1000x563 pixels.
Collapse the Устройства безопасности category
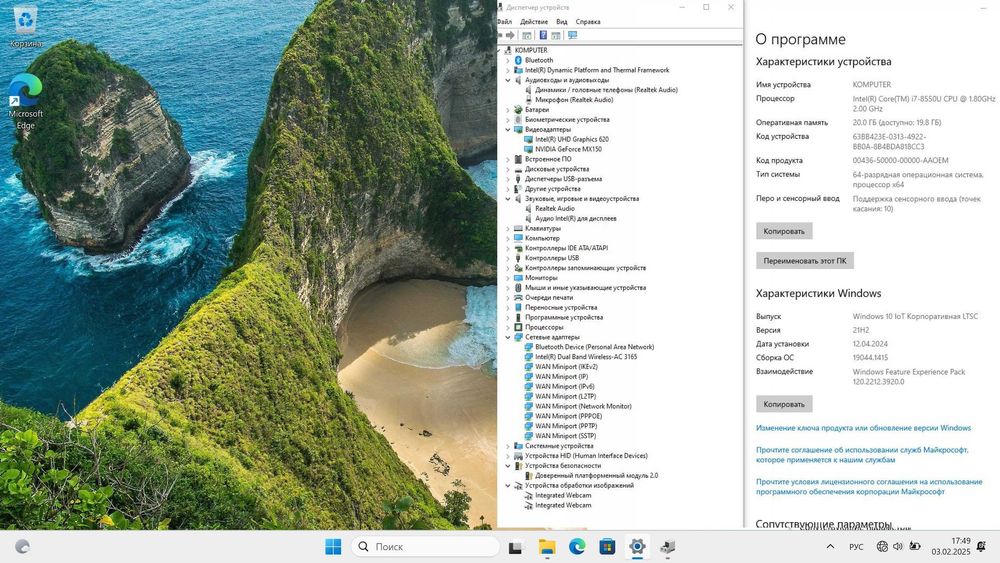pos(508,465)
